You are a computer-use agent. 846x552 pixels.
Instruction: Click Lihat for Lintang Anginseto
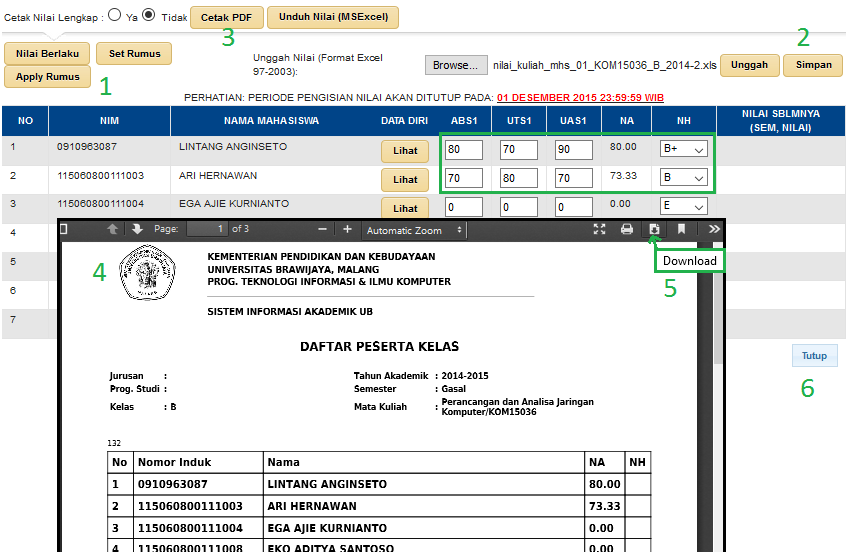tap(405, 151)
